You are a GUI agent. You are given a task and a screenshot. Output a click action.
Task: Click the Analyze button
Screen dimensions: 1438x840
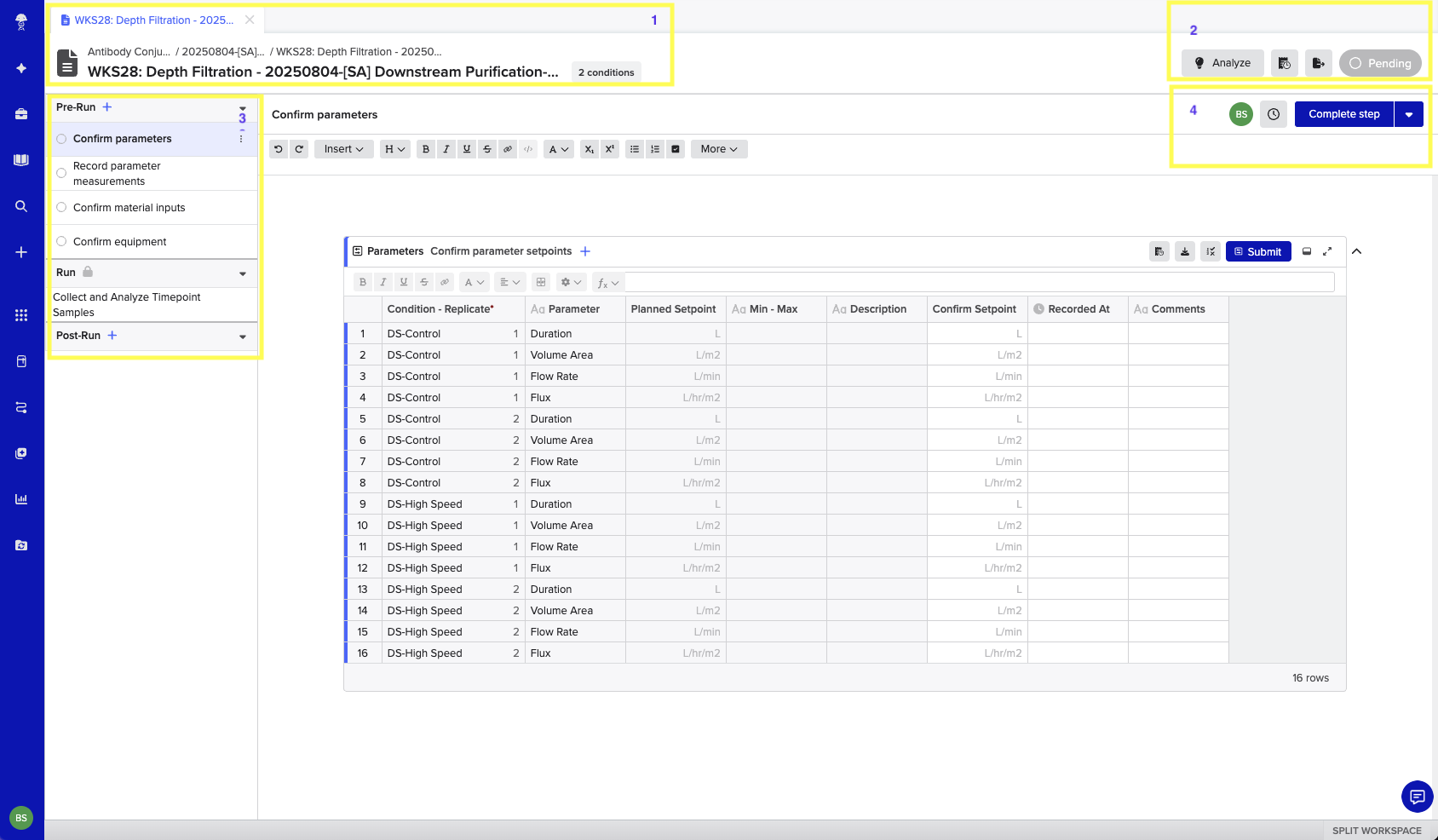coord(1222,63)
